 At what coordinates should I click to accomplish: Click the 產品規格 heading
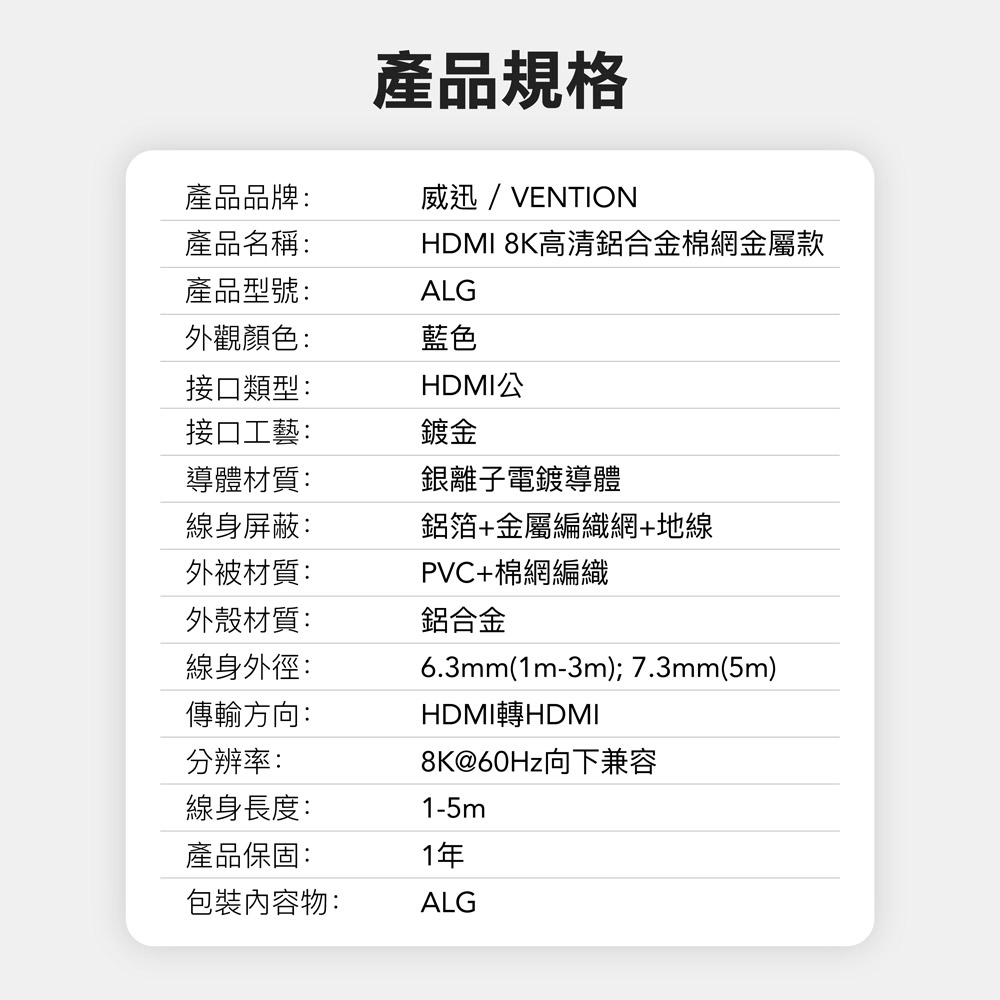[500, 82]
